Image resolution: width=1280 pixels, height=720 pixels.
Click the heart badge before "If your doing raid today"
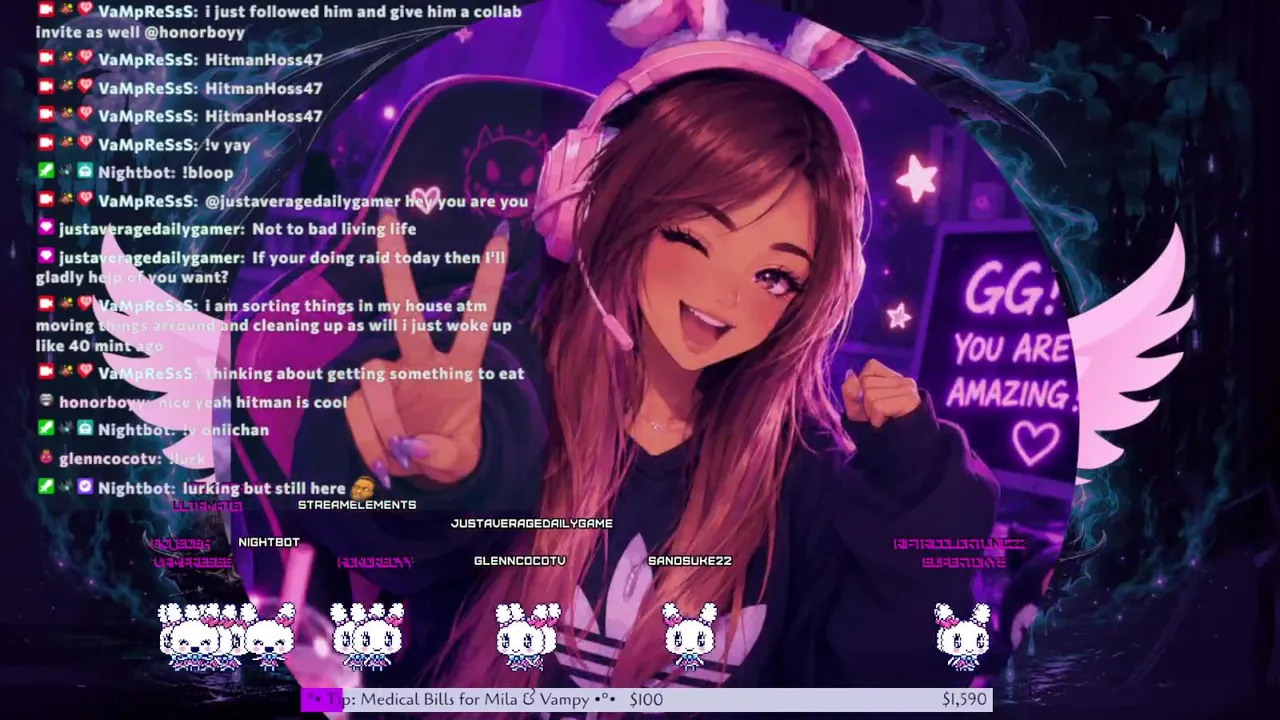pos(45,256)
